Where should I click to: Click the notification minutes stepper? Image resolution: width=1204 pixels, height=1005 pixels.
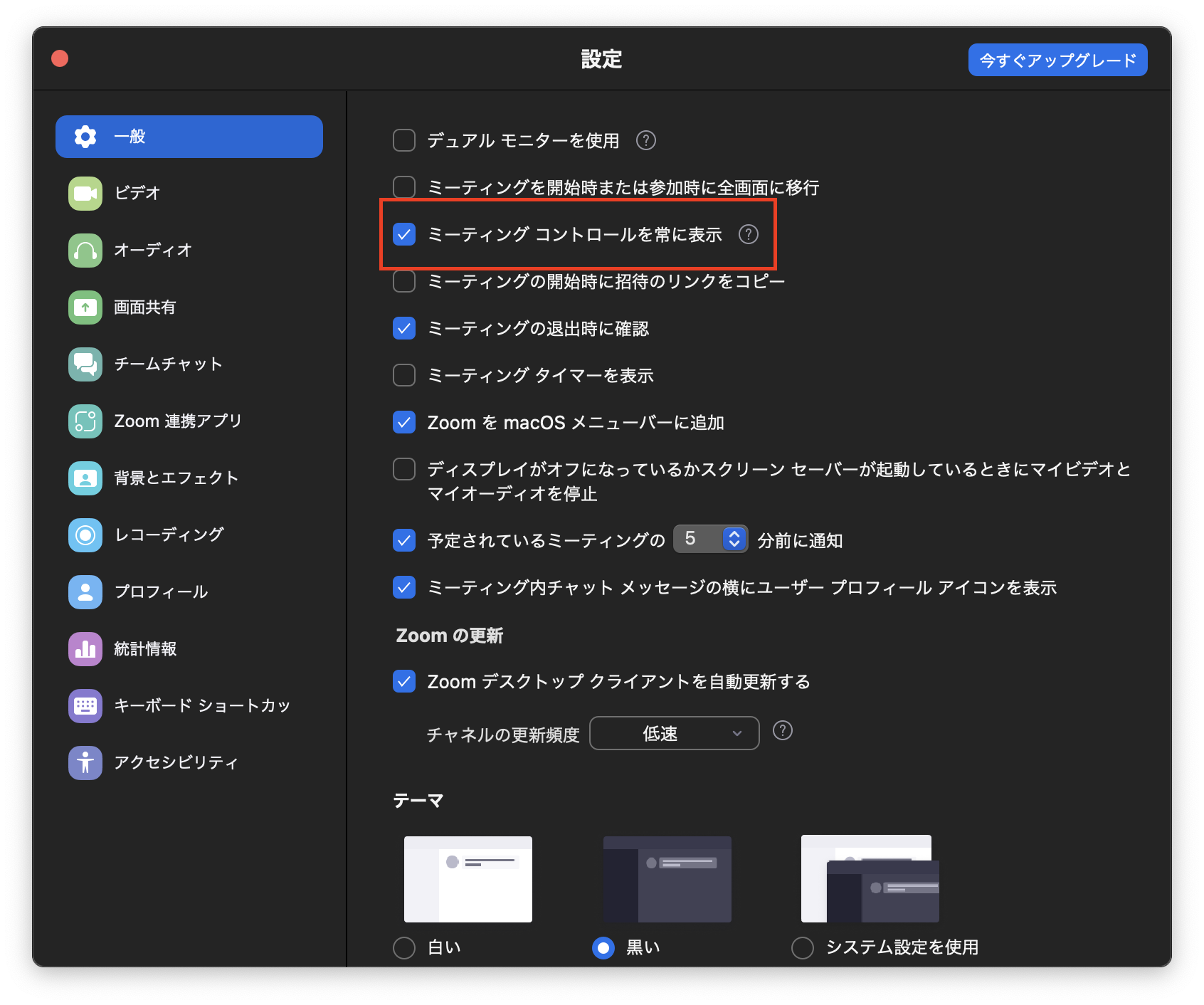click(733, 539)
